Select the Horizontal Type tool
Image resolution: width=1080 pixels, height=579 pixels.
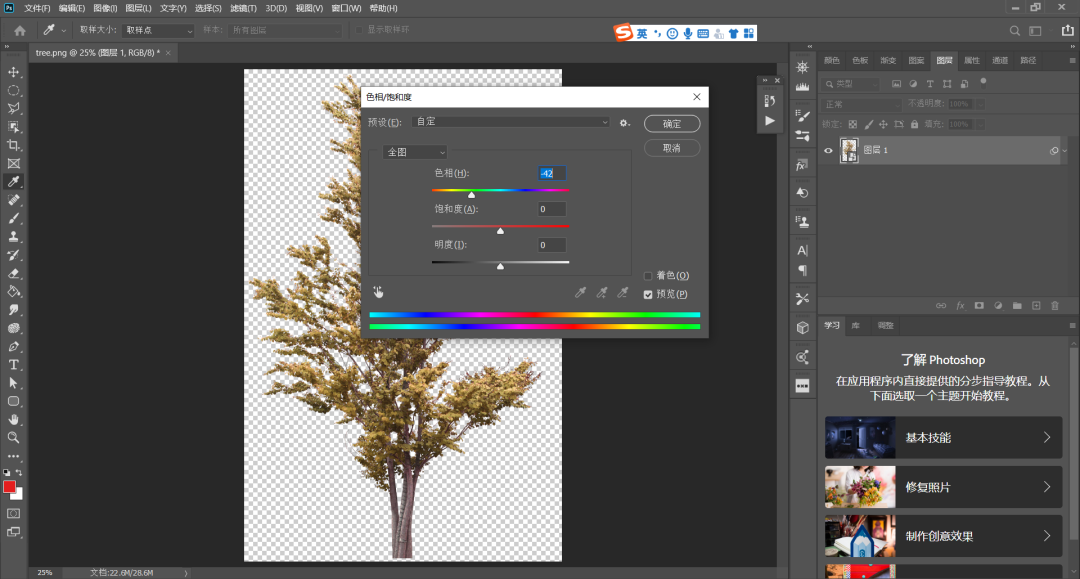14,364
